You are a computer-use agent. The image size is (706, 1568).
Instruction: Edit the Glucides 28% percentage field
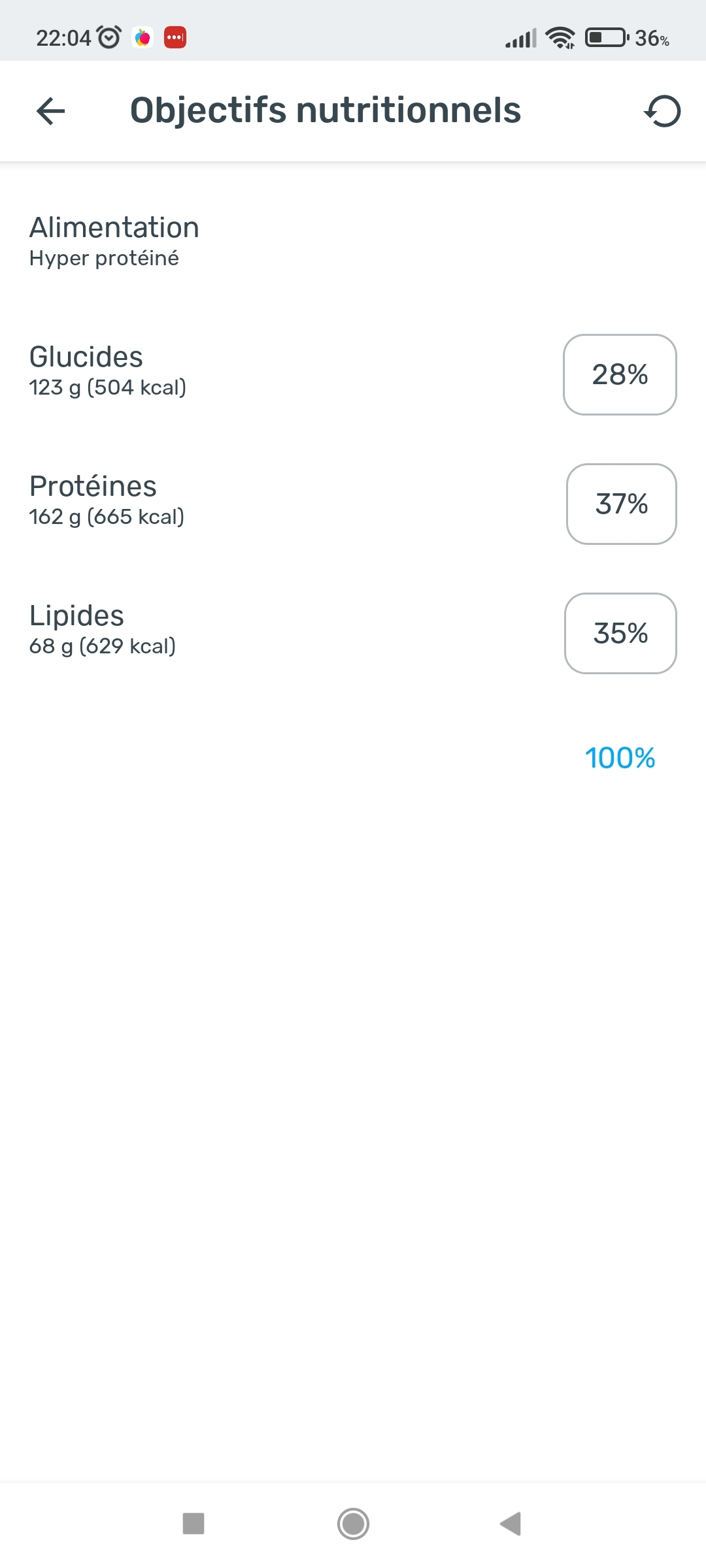[x=620, y=374]
